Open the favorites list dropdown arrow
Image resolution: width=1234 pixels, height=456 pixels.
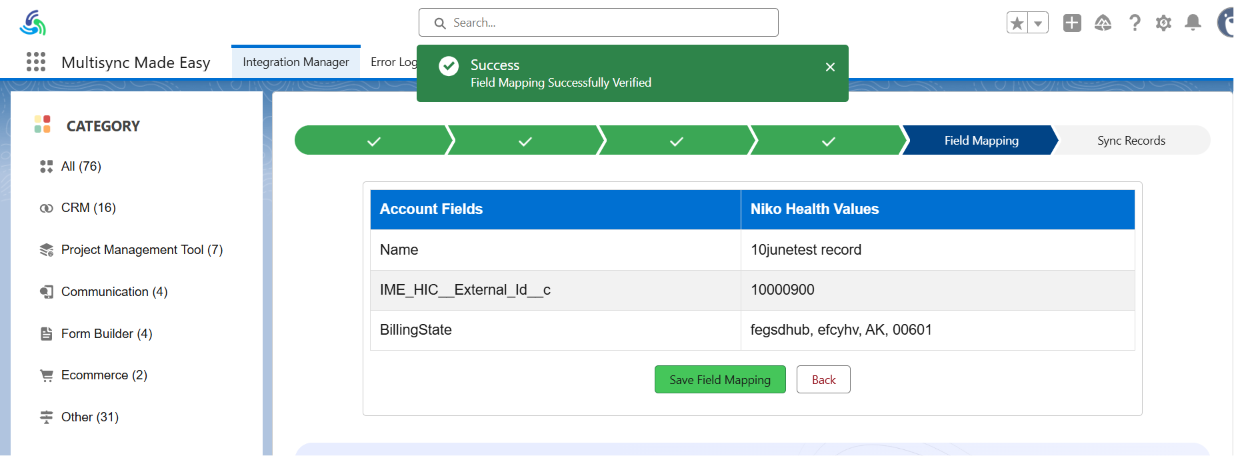[x=1038, y=23]
